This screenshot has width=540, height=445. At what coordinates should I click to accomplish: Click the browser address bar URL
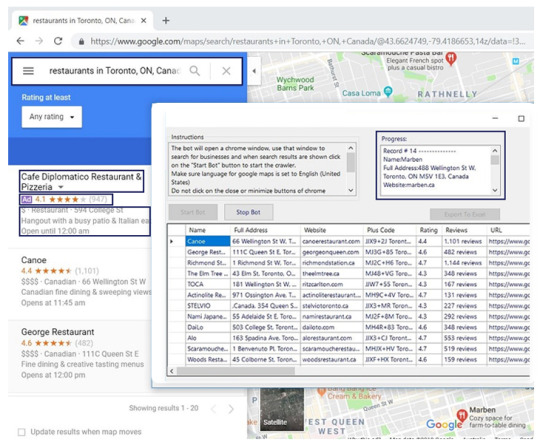click(308, 41)
